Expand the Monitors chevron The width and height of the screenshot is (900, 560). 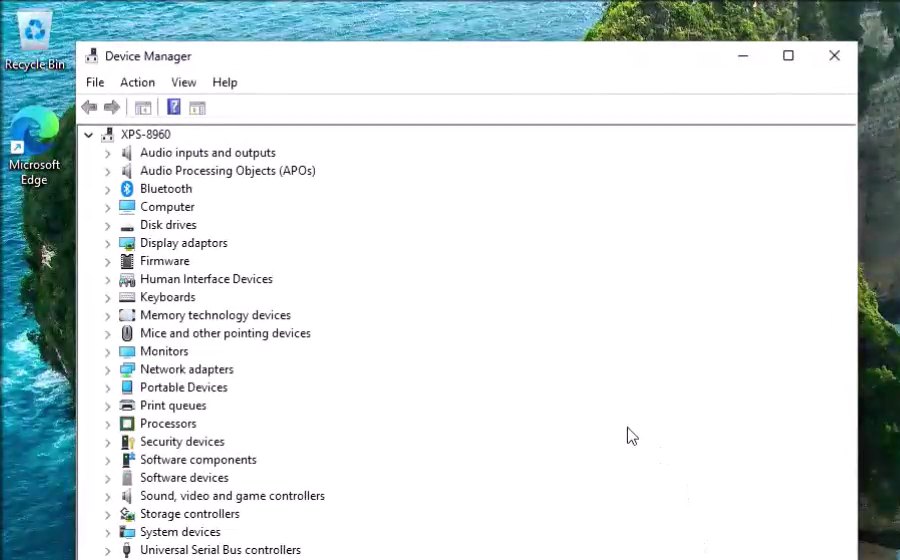[x=107, y=352]
